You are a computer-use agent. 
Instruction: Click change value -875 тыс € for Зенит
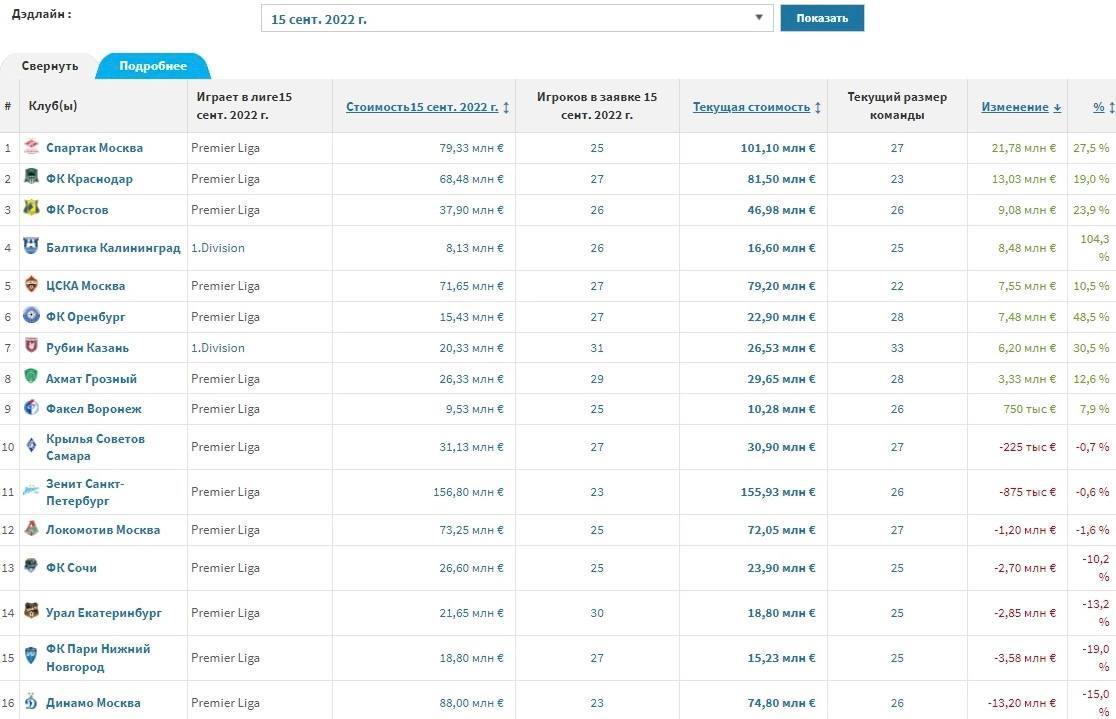click(1027, 492)
